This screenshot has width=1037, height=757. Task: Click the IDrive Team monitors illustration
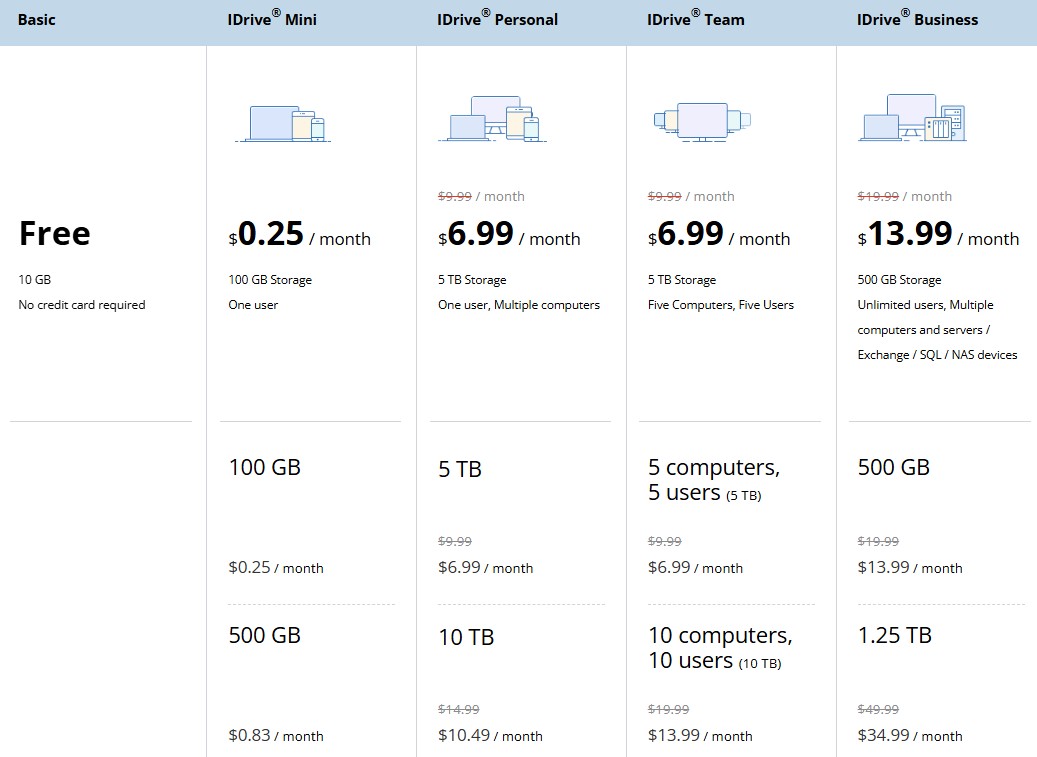click(702, 122)
